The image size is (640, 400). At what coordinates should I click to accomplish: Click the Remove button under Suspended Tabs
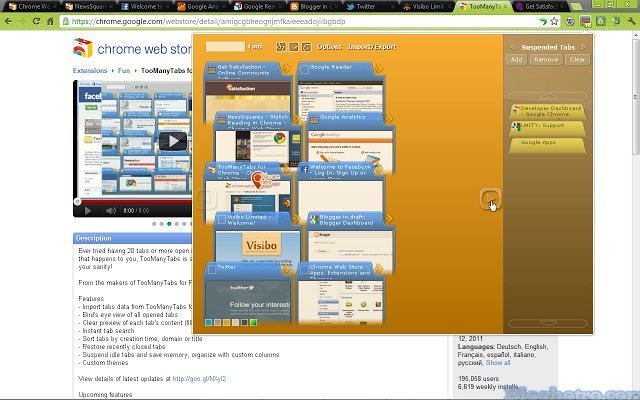[x=546, y=60]
